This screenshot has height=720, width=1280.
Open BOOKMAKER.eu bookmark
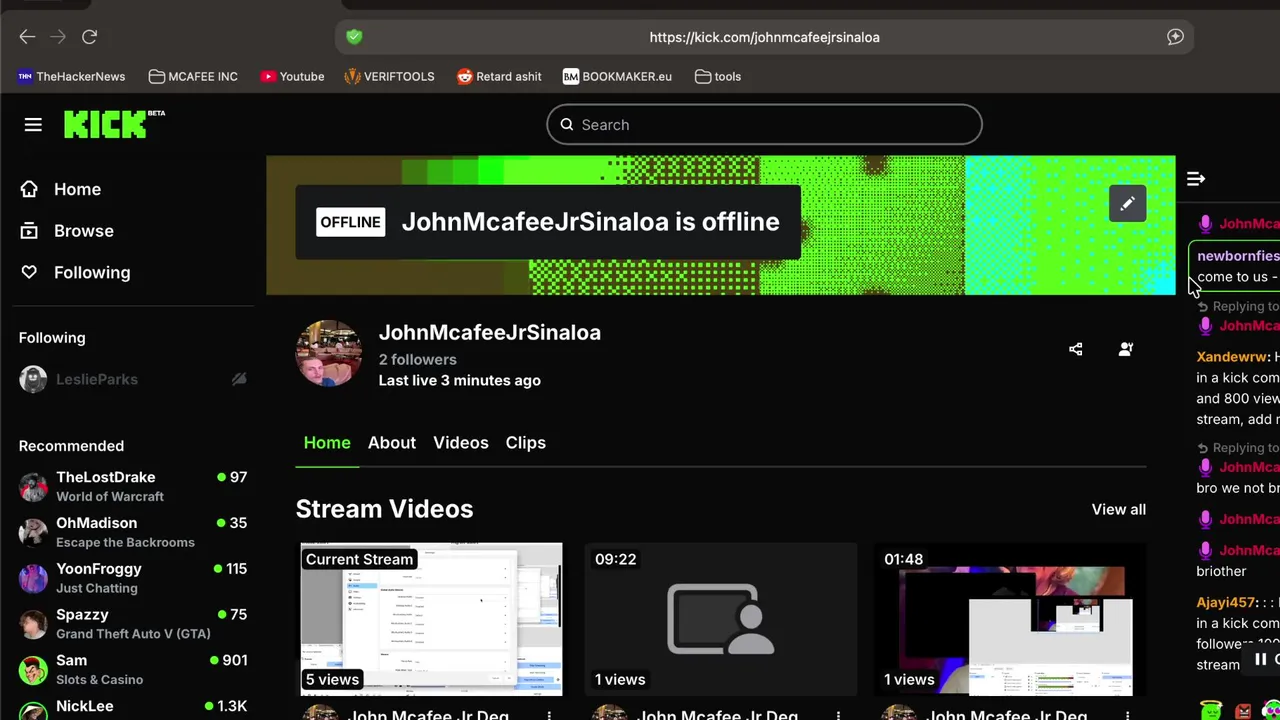tap(617, 76)
